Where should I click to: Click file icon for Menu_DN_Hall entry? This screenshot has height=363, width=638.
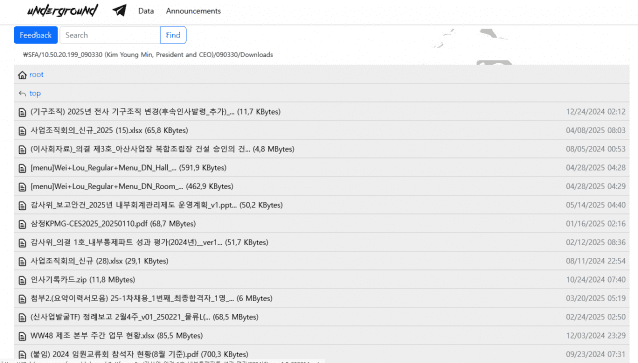[22, 168]
